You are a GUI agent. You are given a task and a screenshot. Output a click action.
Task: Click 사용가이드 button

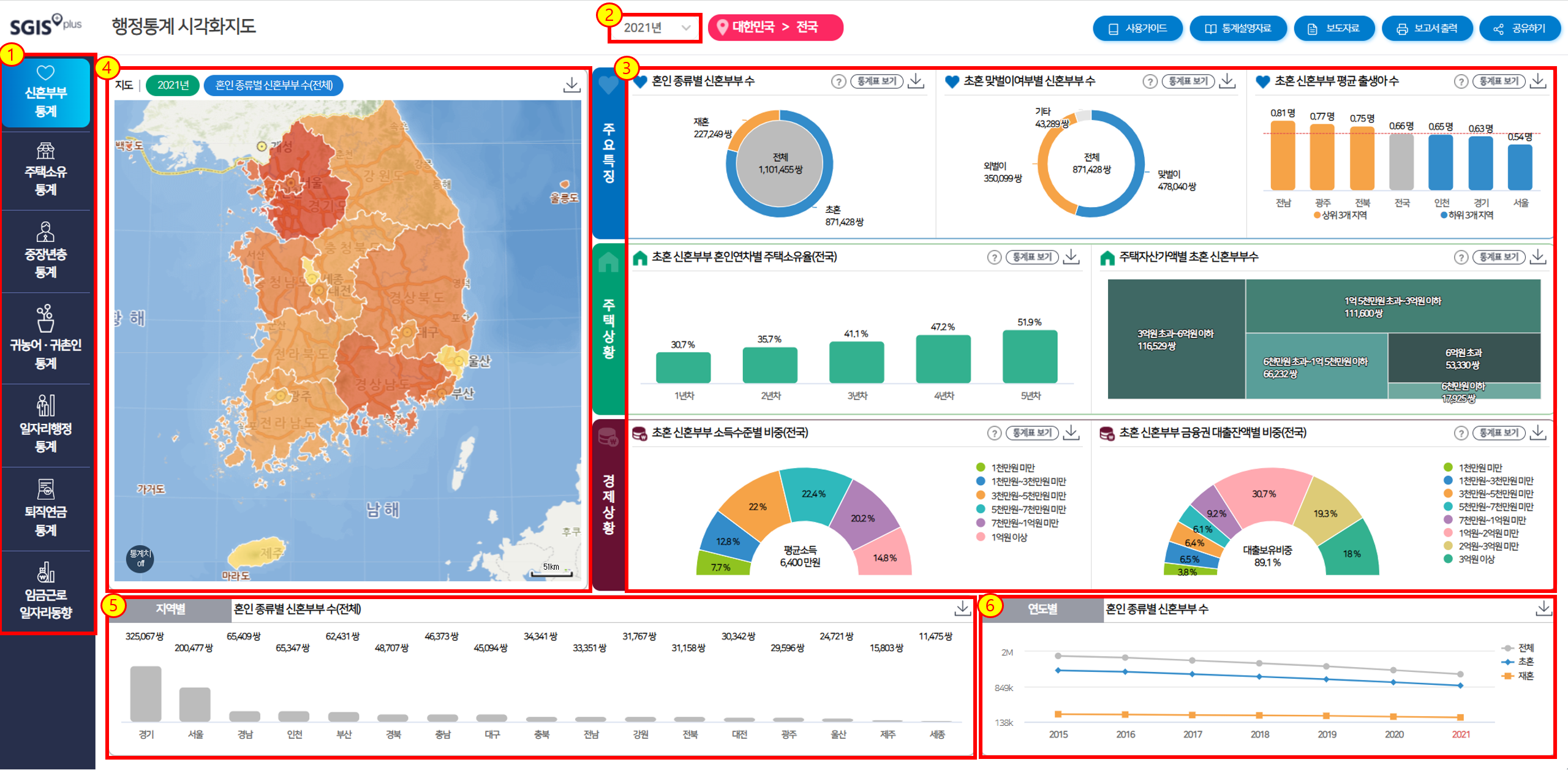point(1137,29)
